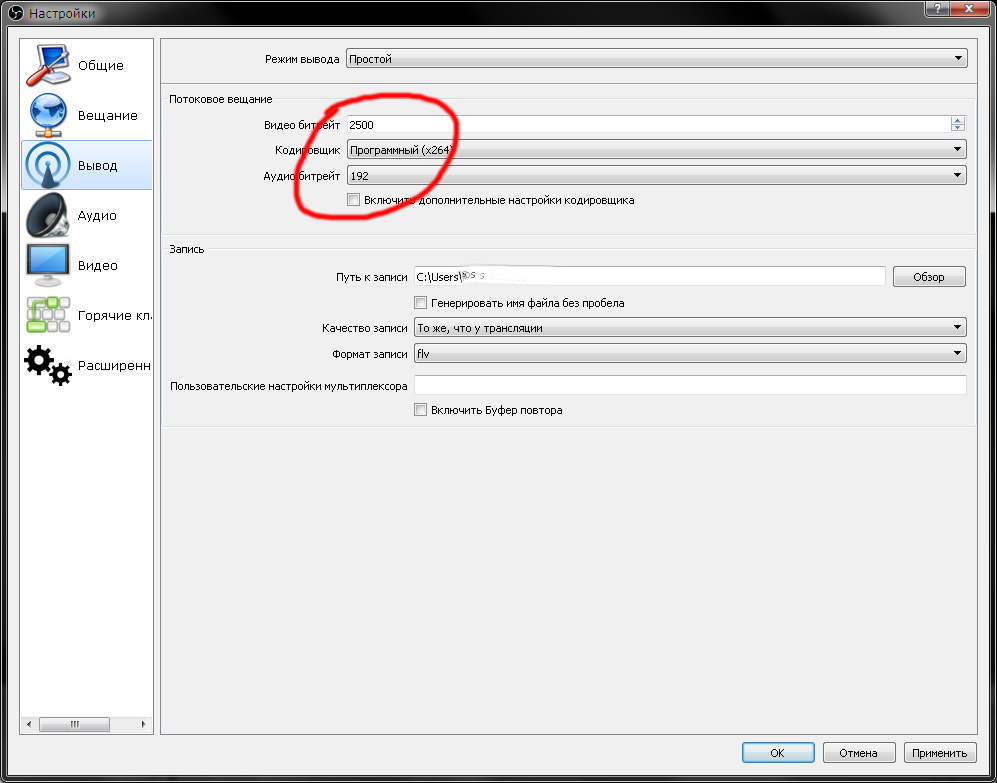
Task: Click the Применить button
Action: tap(939, 752)
